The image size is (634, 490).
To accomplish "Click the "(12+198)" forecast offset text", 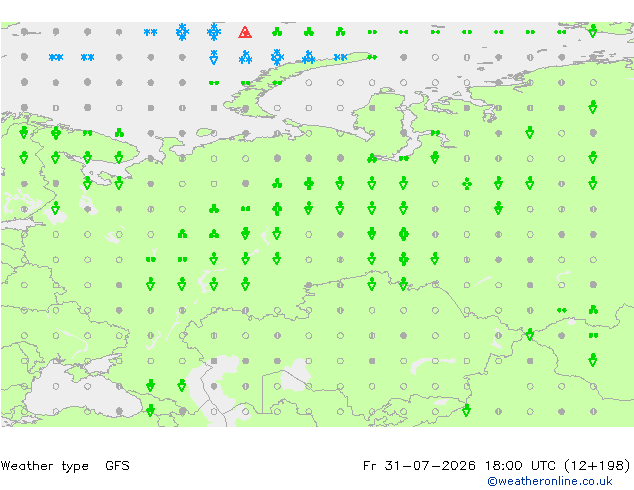I will (597, 466).
